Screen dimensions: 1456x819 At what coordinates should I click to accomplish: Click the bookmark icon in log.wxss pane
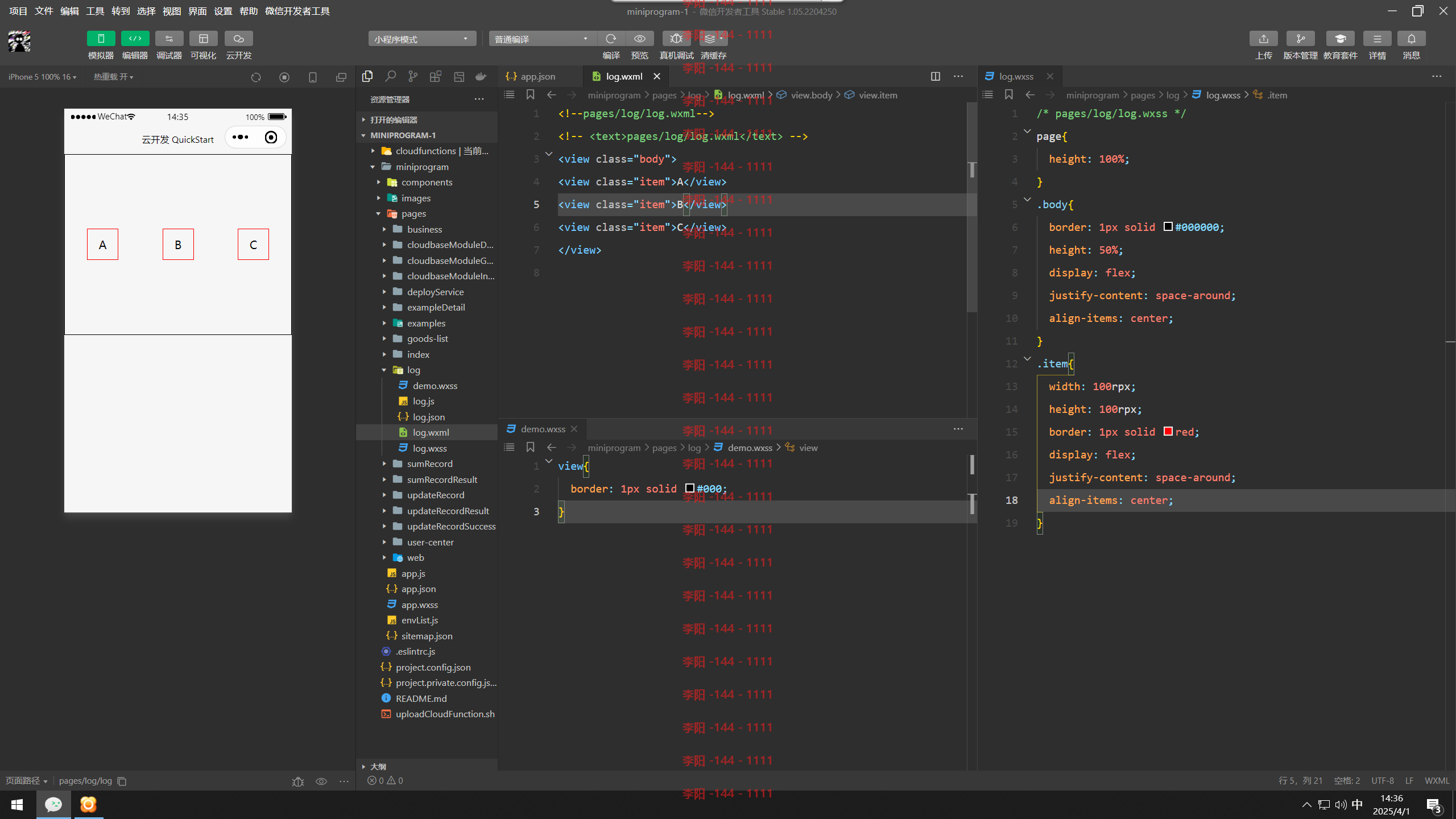click(1009, 95)
